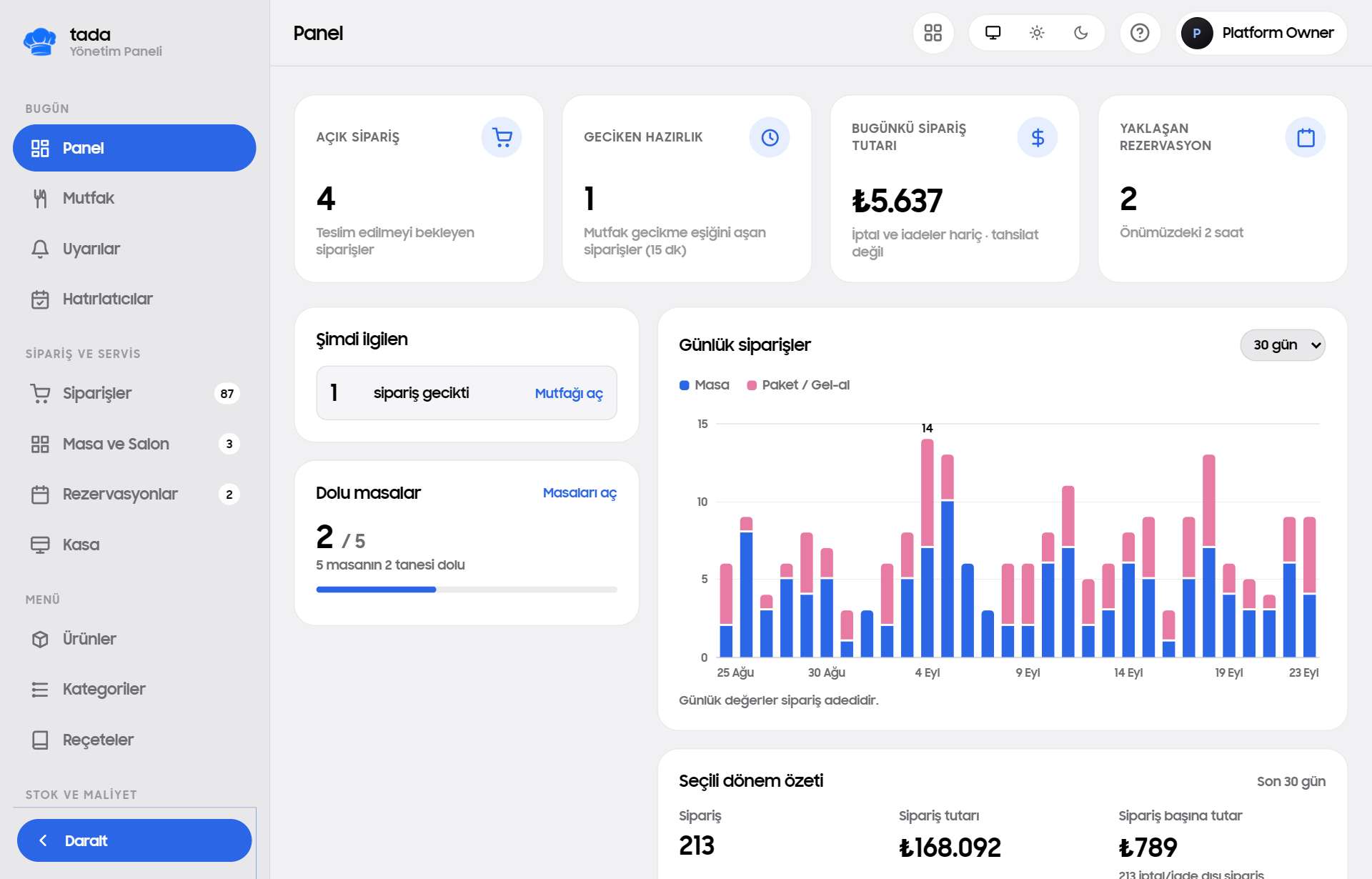Click the Masaları aç link

580,492
